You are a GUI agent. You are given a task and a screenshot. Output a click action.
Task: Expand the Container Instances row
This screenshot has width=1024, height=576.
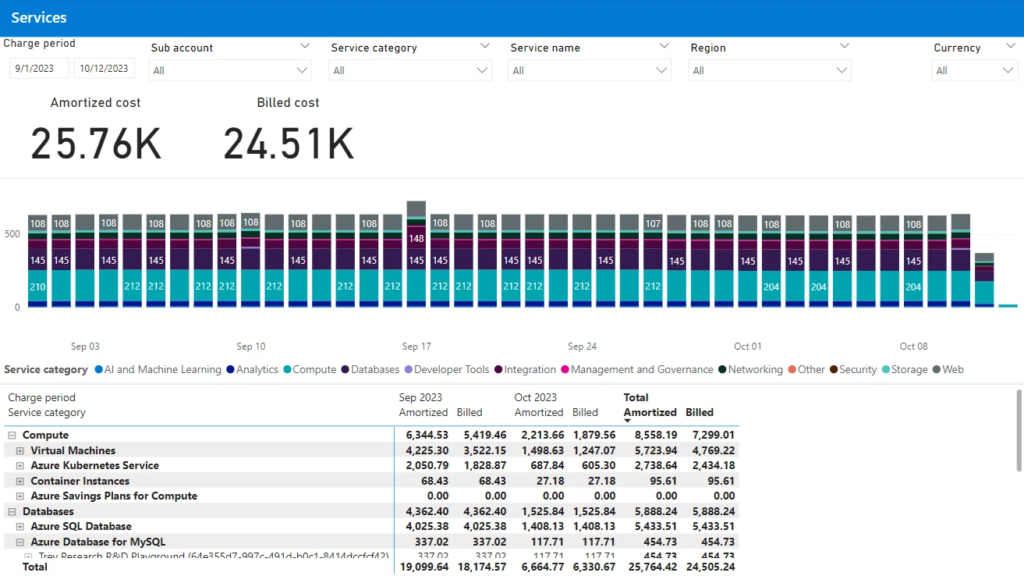(20, 481)
